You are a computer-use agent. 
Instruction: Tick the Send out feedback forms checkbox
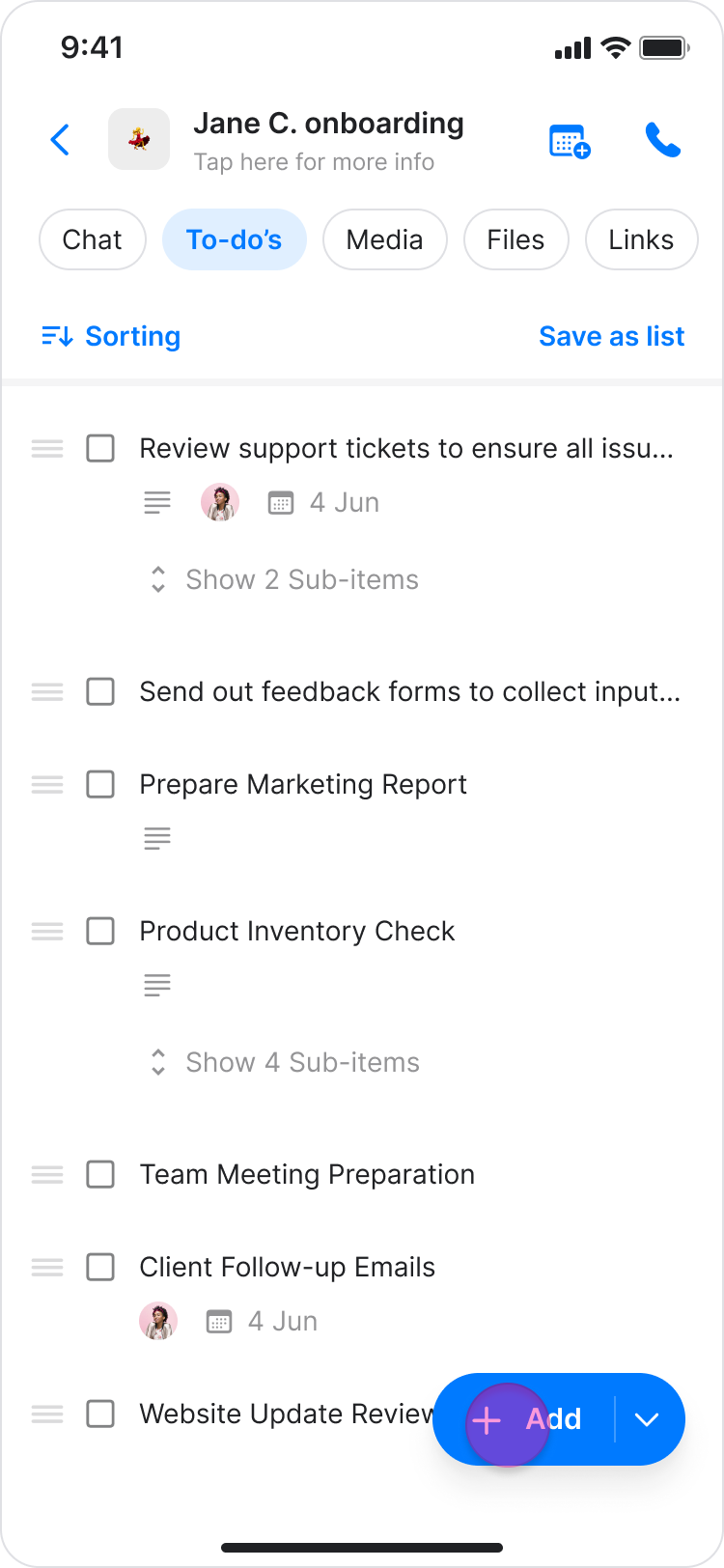(x=100, y=691)
